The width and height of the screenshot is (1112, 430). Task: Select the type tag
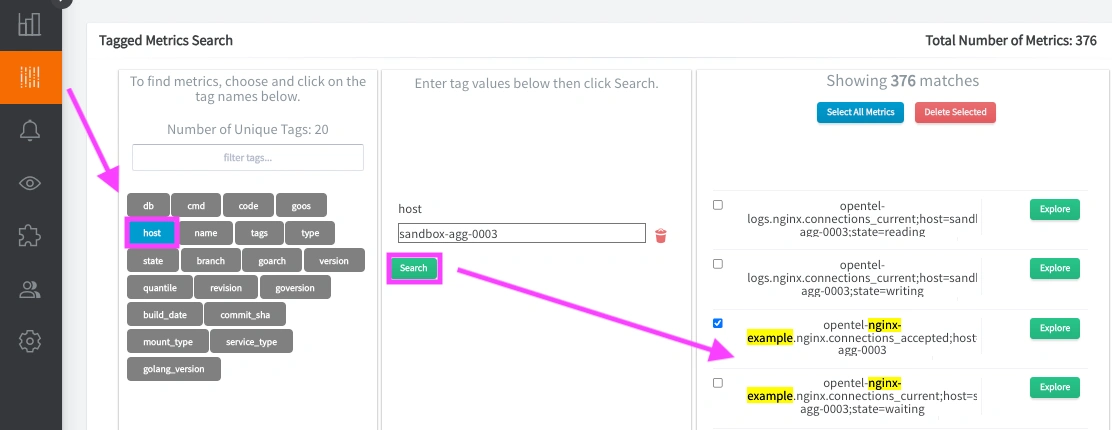[x=310, y=233]
